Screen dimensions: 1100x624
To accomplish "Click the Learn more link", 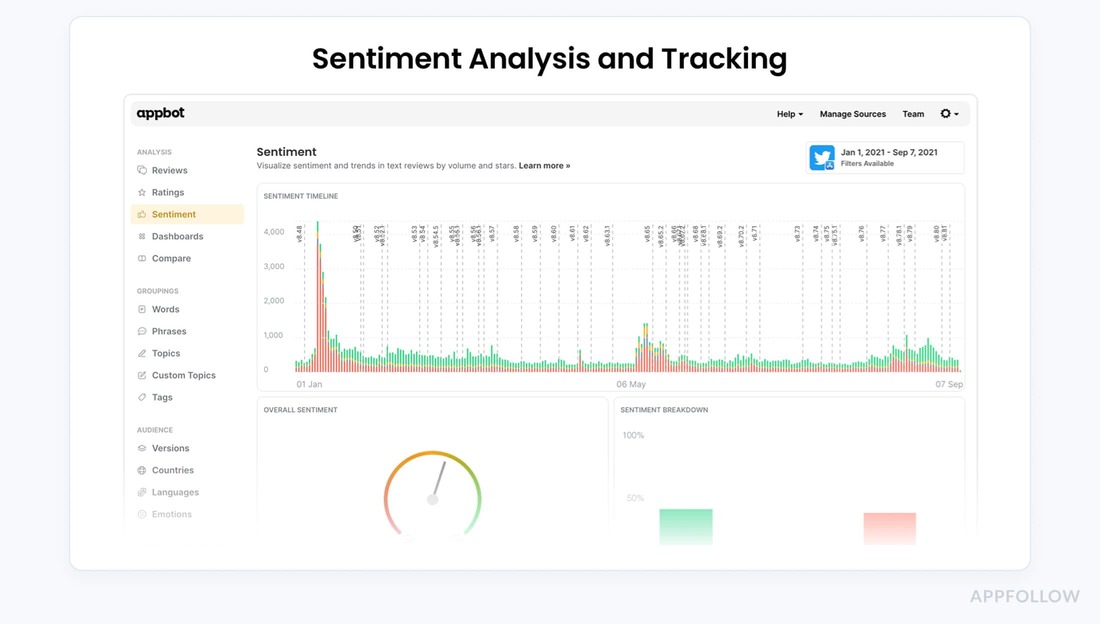I will (x=544, y=165).
